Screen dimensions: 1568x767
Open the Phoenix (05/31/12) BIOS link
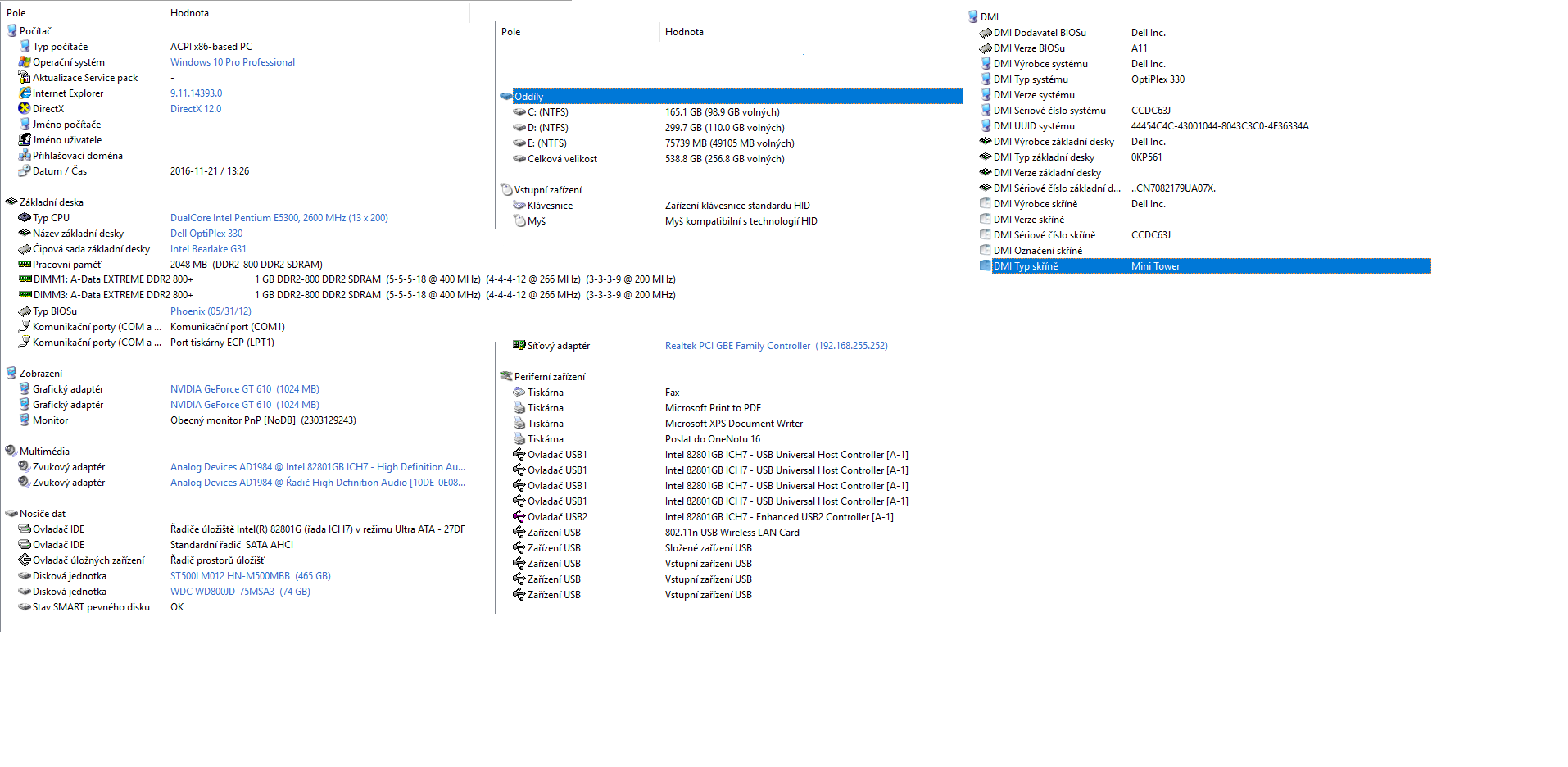click(x=211, y=311)
